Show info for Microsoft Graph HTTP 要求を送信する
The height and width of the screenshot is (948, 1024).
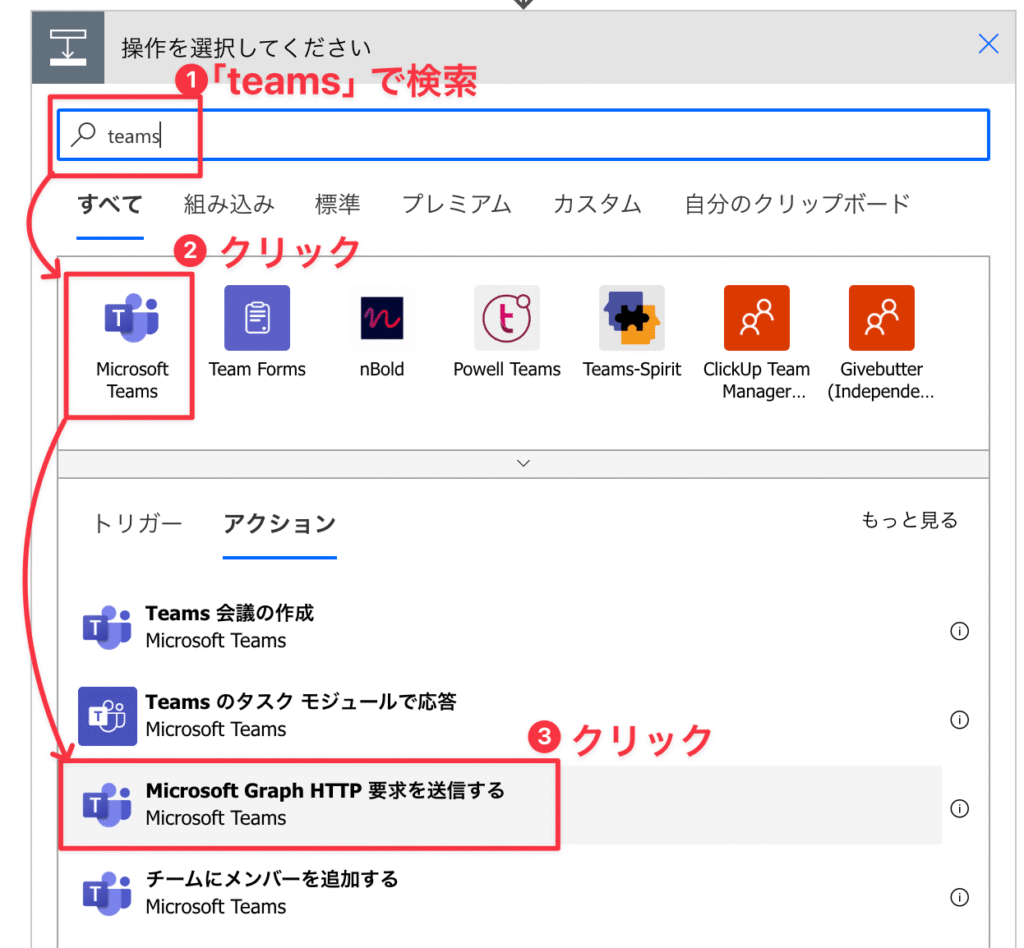click(x=959, y=809)
